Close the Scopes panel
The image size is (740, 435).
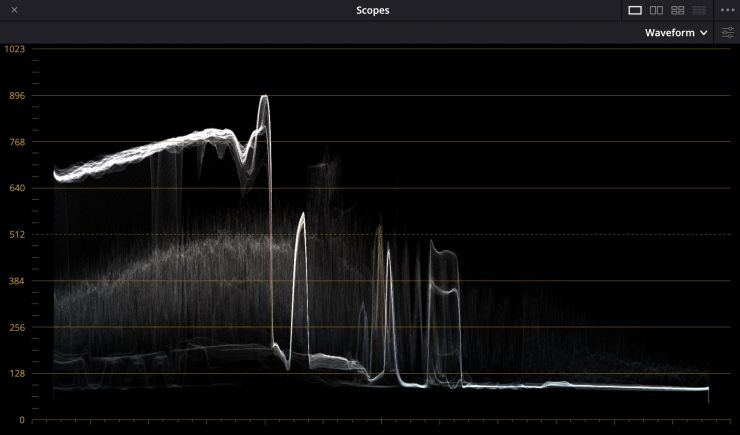coord(14,10)
